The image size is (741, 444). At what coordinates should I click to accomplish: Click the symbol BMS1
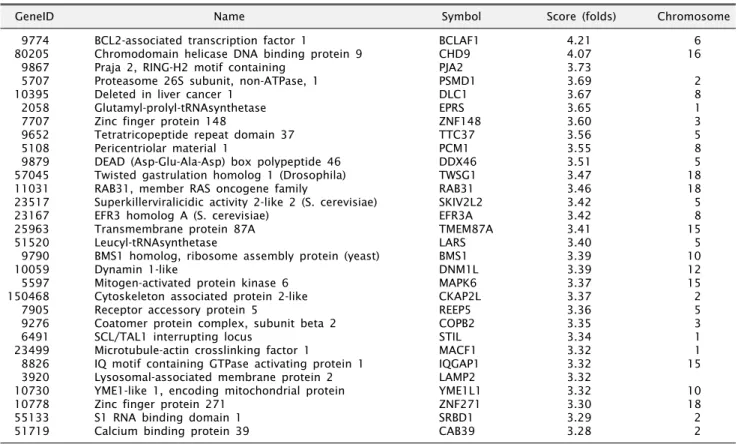click(x=453, y=256)
